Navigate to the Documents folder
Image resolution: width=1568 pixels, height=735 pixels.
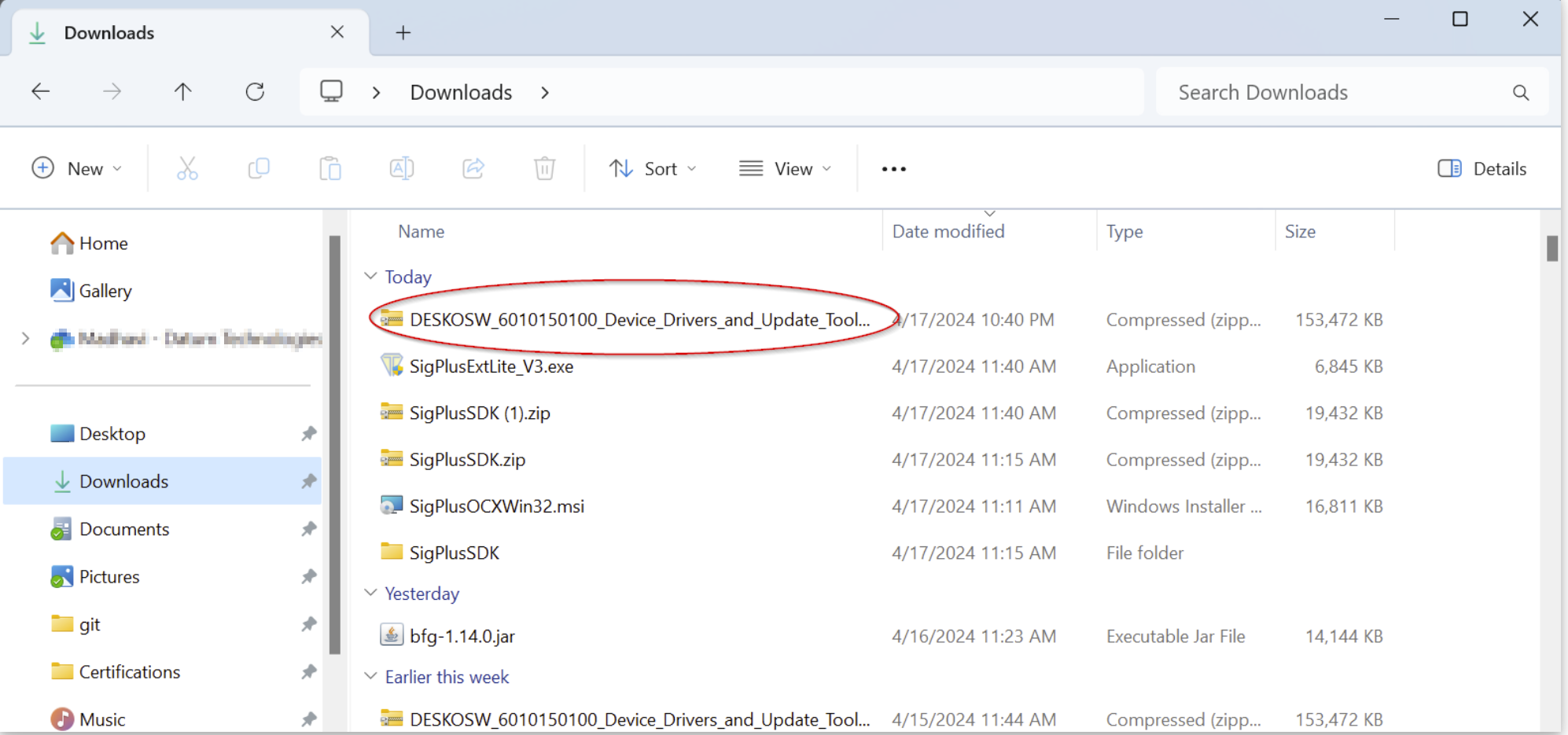click(x=124, y=528)
